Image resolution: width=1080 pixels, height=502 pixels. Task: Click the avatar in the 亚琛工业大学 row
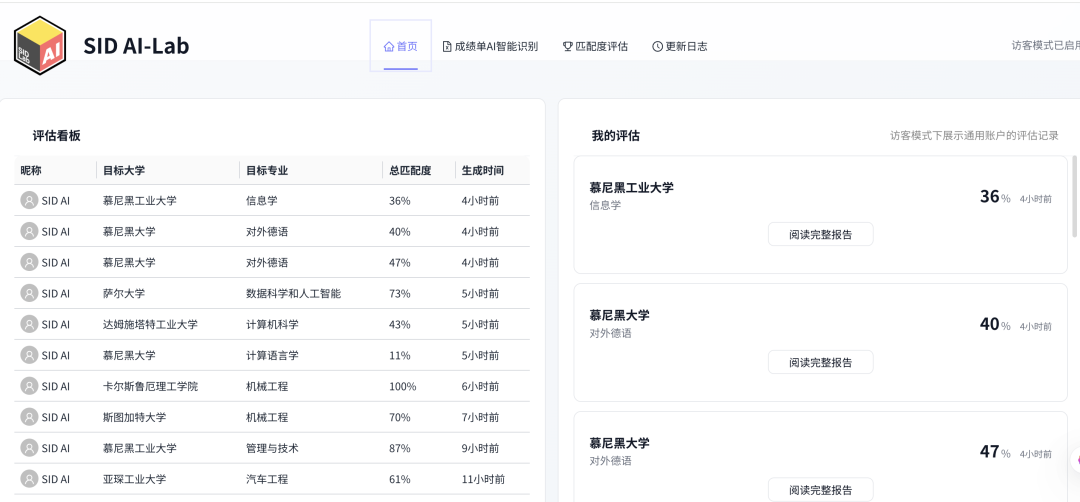click(x=29, y=479)
